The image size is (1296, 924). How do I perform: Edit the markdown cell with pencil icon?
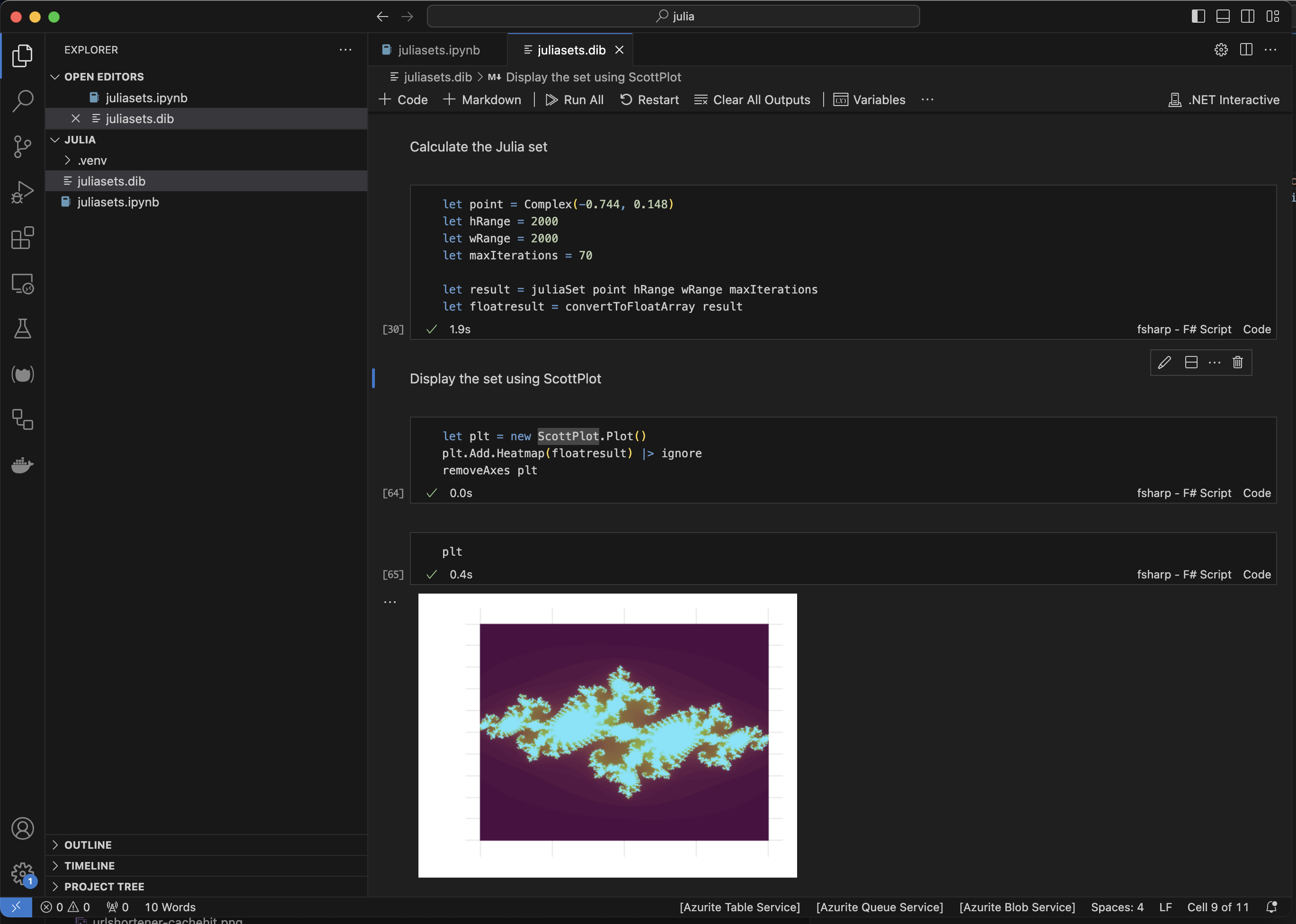[1164, 363]
